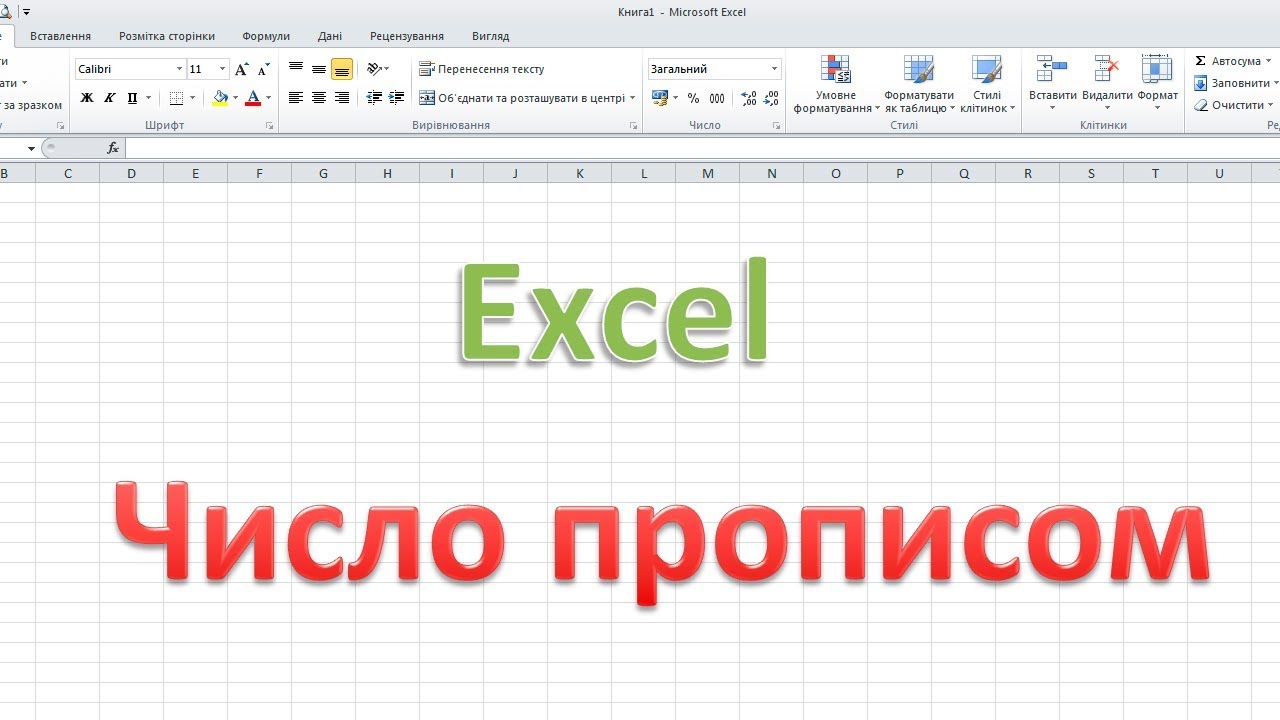Open Шрифт group dialog launcher

(x=270, y=126)
